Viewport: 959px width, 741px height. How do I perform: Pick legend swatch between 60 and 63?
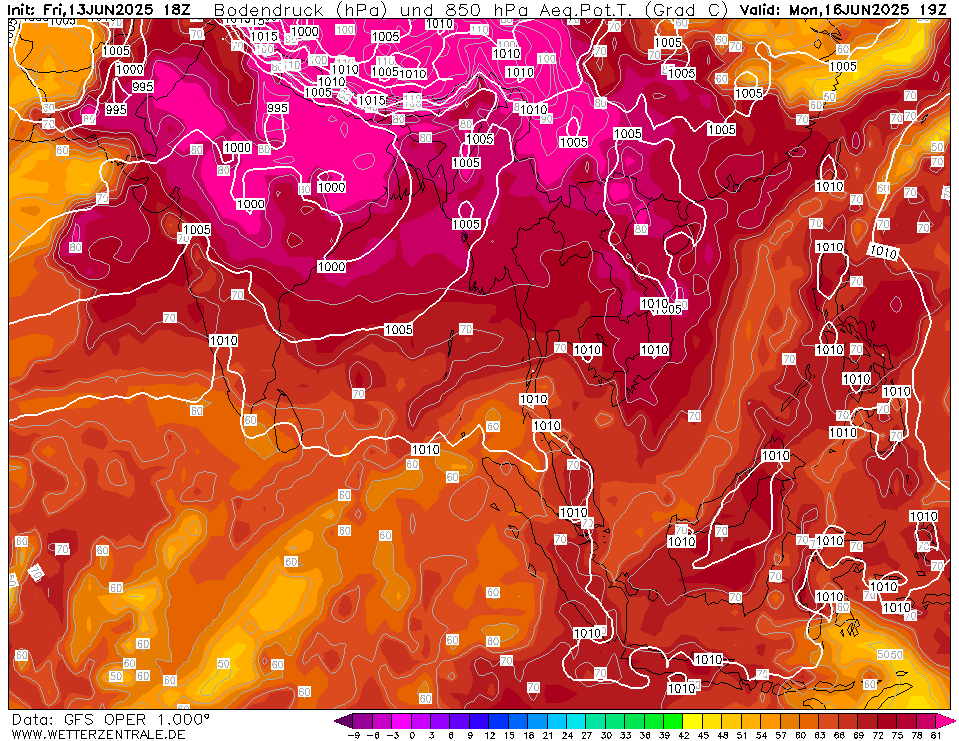(810, 721)
